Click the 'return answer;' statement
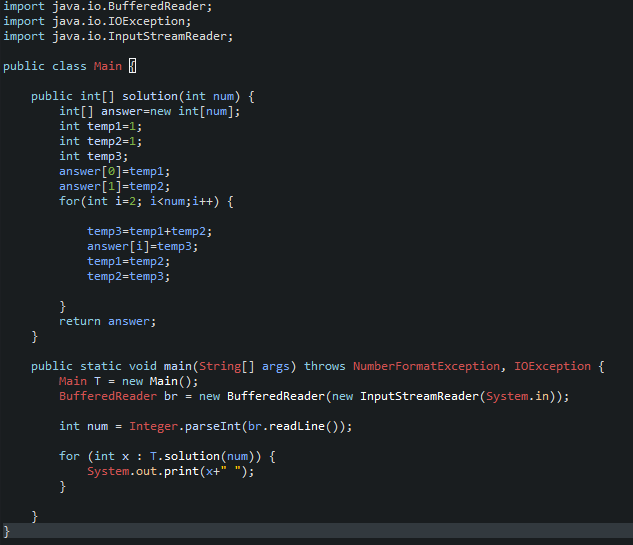The width and height of the screenshot is (633, 545). coord(107,321)
